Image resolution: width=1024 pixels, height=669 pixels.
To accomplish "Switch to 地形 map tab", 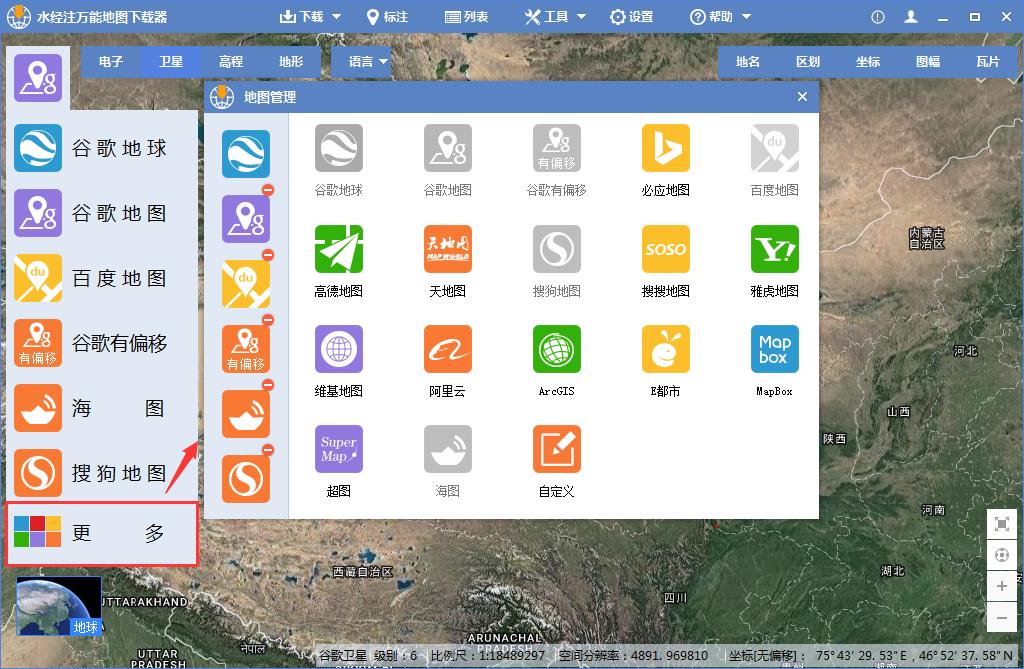I will (x=291, y=61).
